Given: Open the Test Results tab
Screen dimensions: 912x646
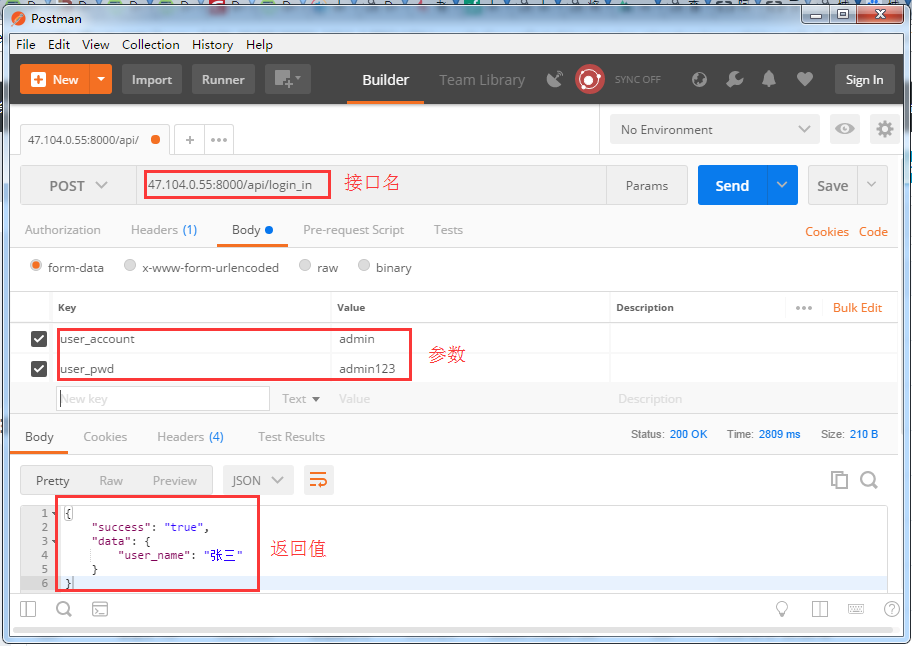Looking at the screenshot, I should [x=291, y=437].
